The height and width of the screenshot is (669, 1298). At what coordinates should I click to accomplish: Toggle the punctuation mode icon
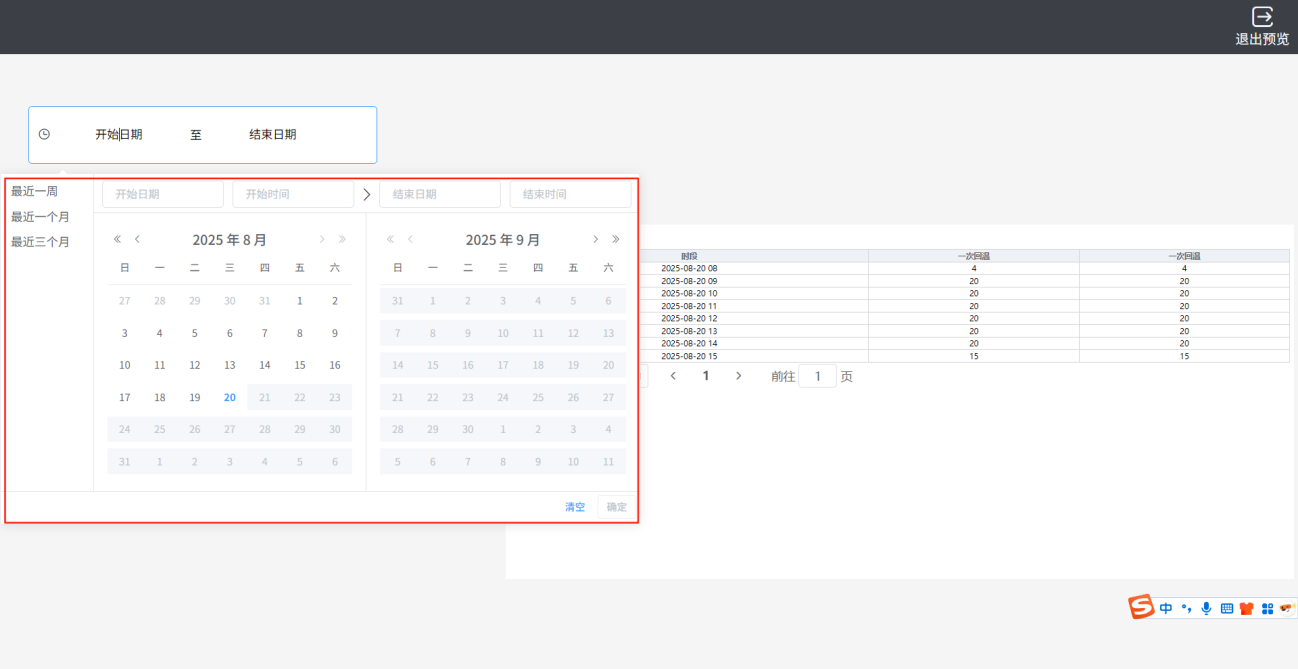(x=1186, y=608)
